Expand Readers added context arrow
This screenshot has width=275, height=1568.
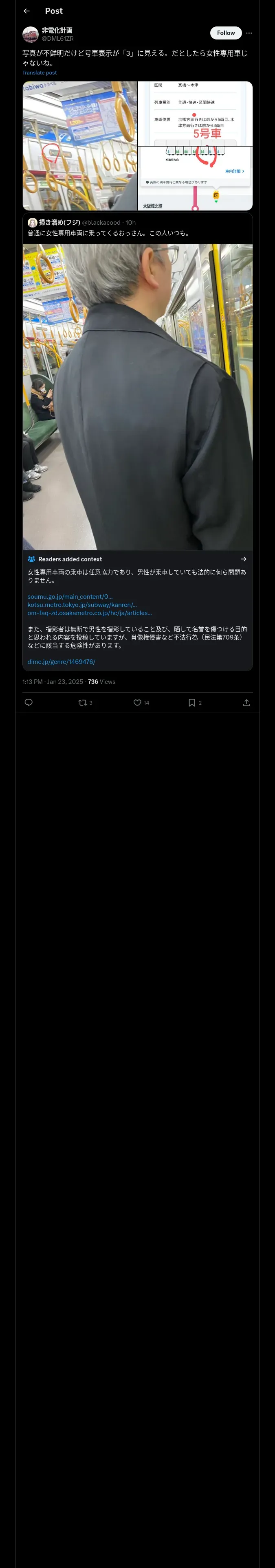[243, 559]
